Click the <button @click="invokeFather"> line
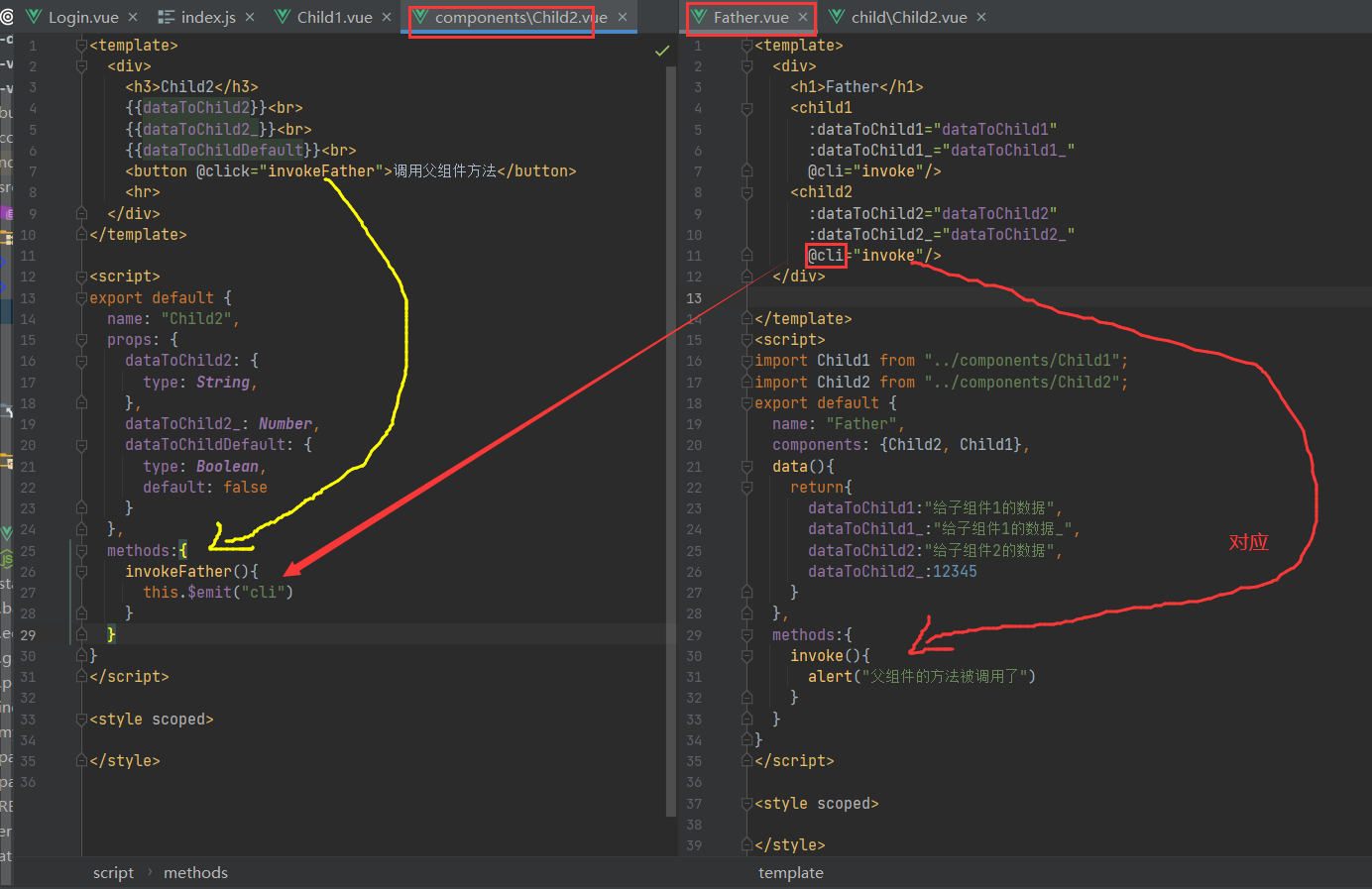 click(351, 171)
